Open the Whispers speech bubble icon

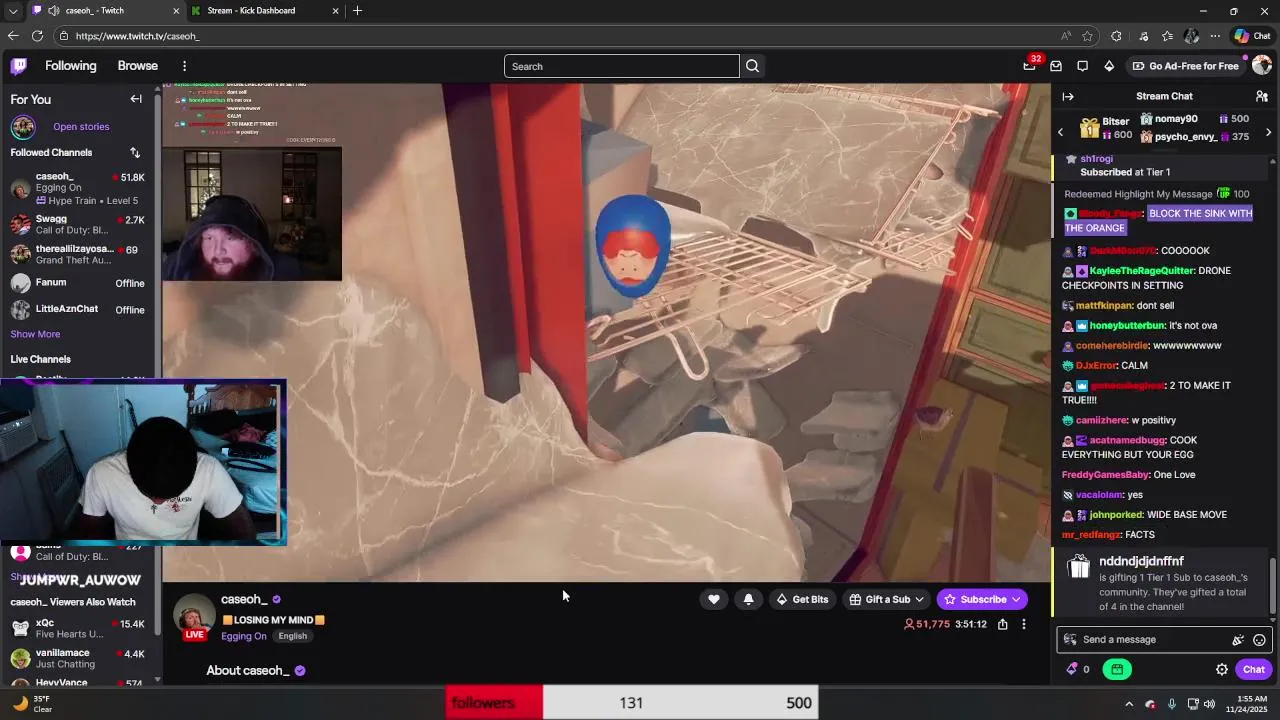point(1082,66)
